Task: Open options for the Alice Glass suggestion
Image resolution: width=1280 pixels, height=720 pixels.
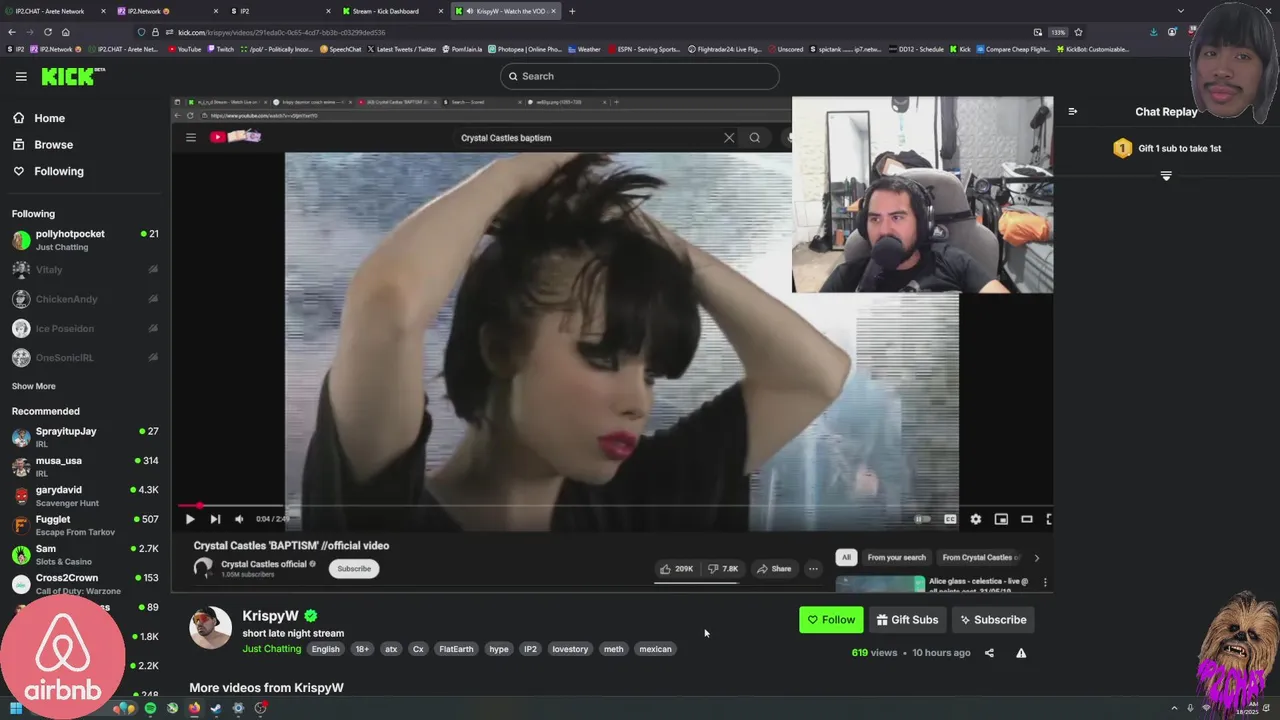Action: point(1045,582)
